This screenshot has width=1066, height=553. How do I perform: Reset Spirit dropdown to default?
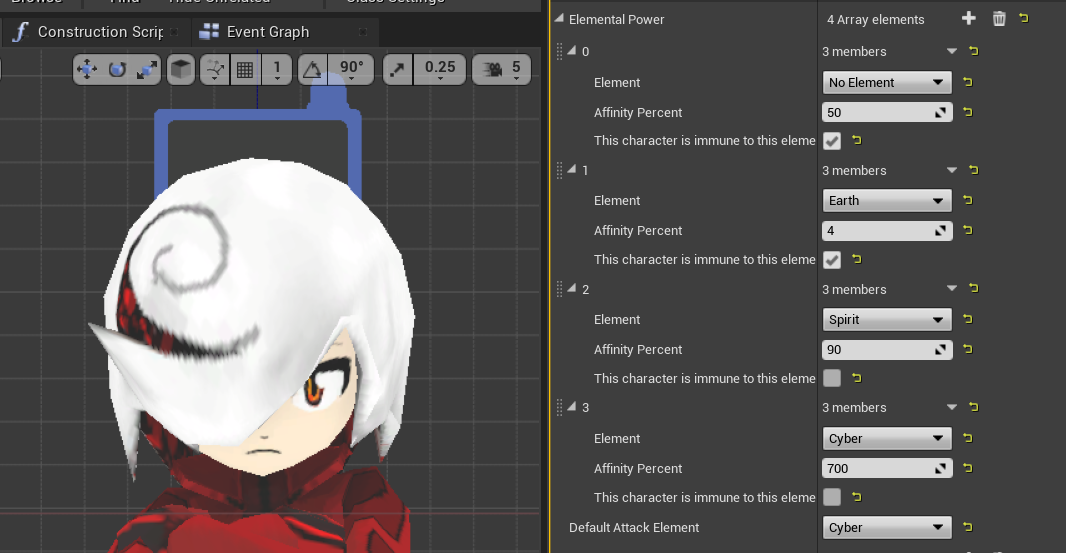tap(968, 319)
